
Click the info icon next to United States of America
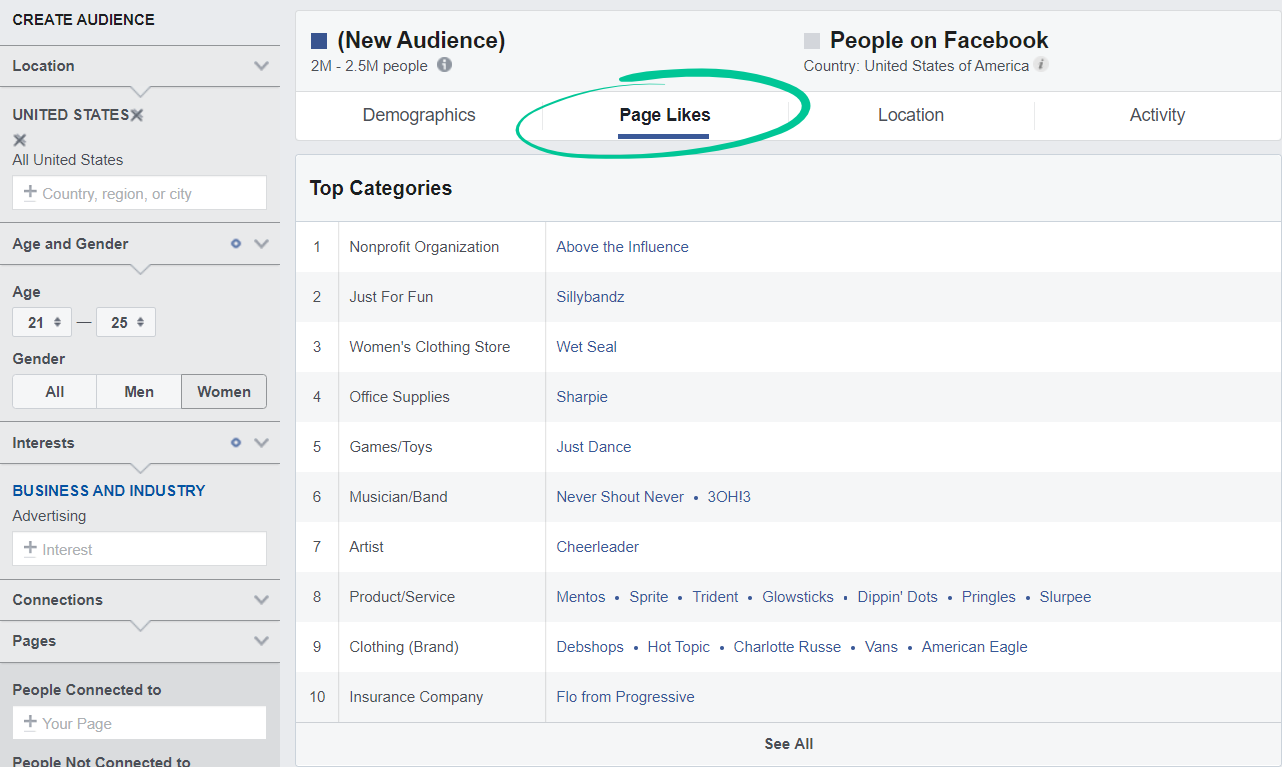tap(1041, 65)
